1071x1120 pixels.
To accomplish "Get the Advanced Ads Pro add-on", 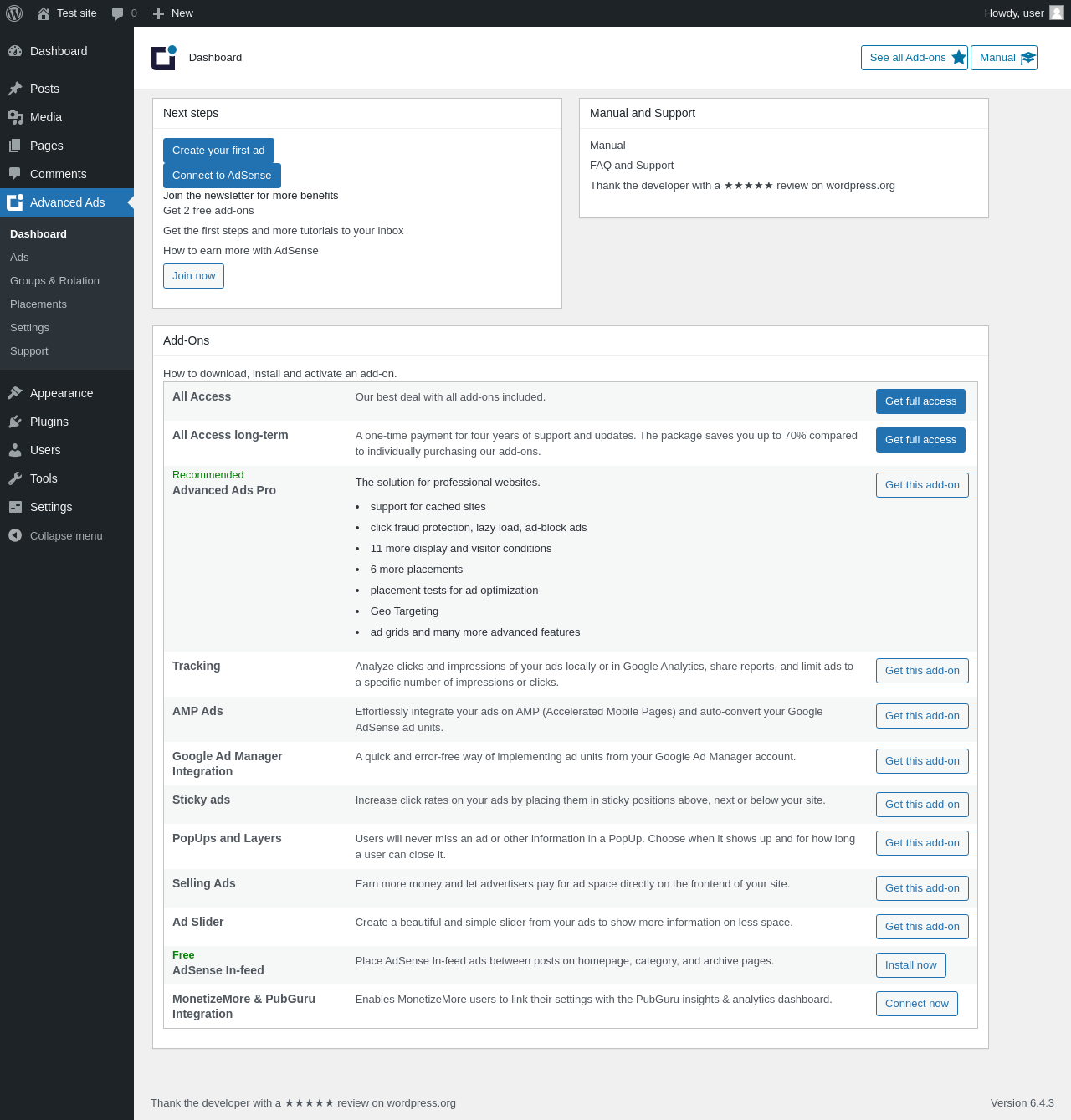I will point(922,485).
